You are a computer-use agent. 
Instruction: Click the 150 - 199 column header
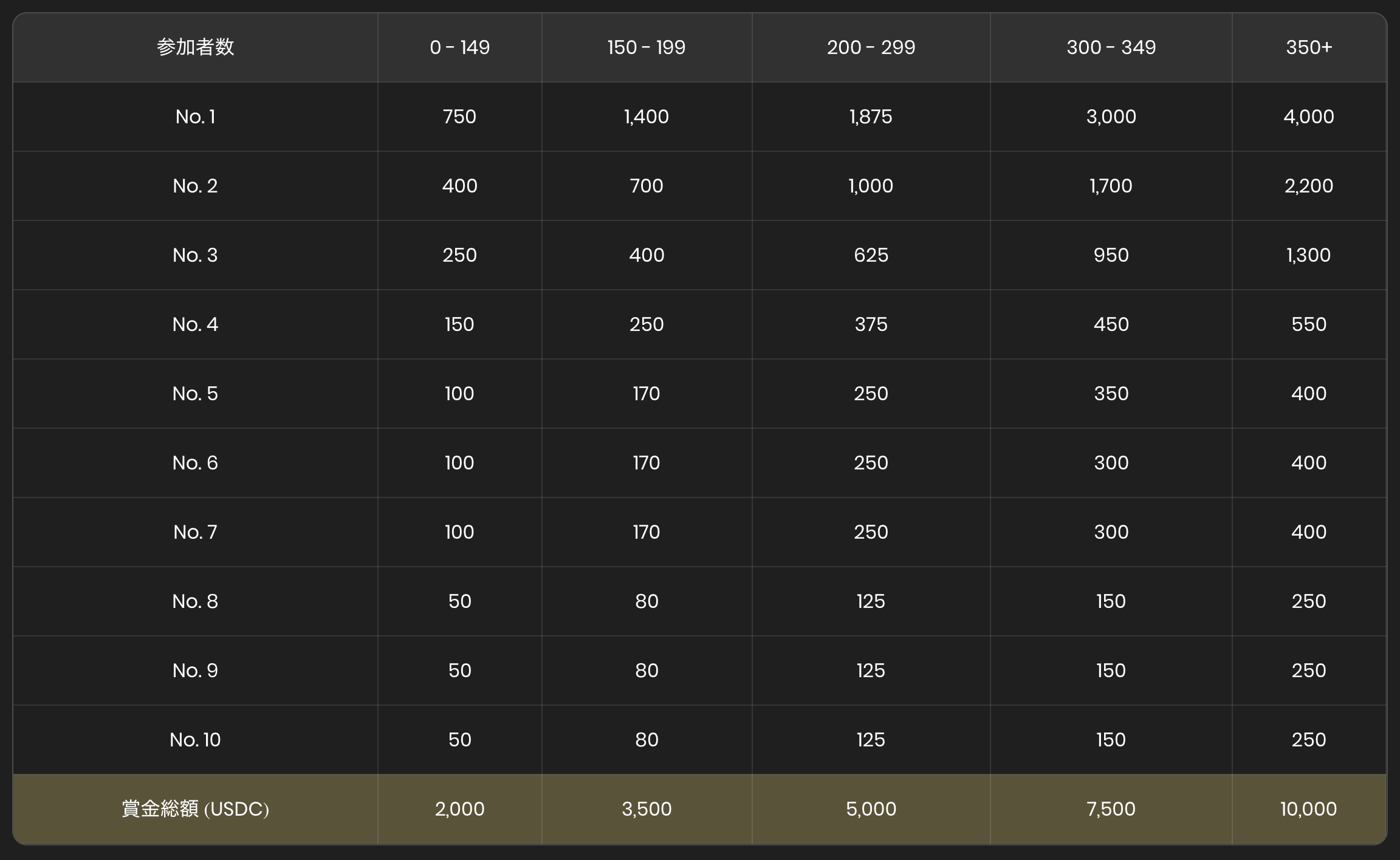[x=646, y=47]
